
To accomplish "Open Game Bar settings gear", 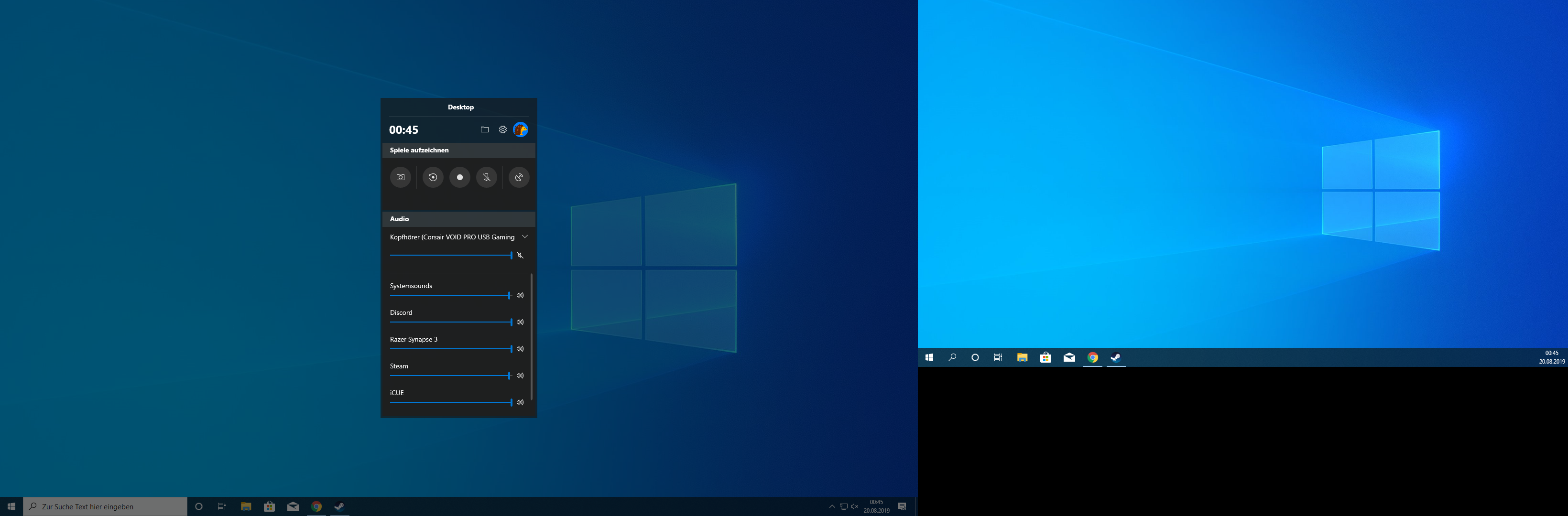I will click(x=503, y=129).
